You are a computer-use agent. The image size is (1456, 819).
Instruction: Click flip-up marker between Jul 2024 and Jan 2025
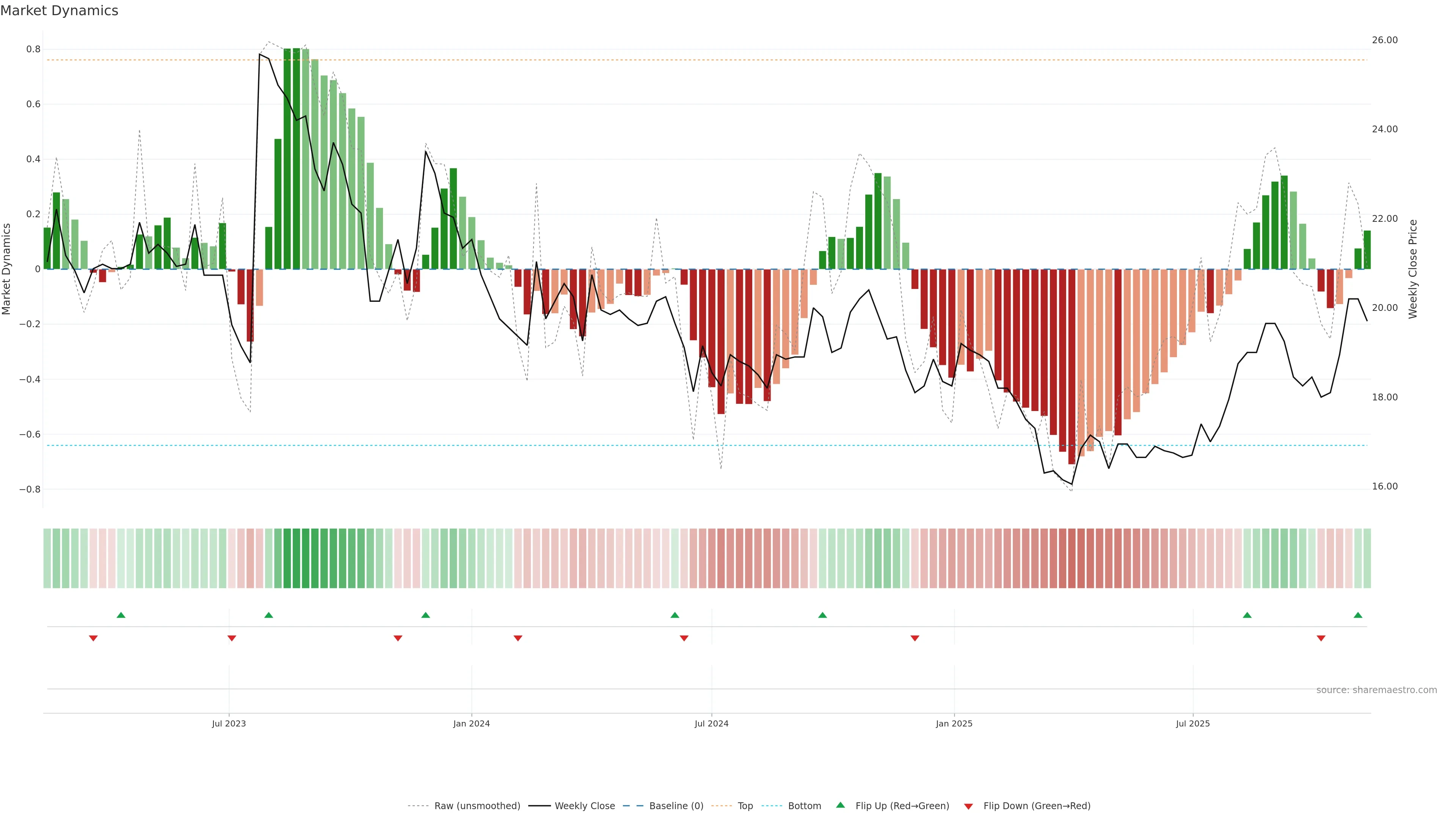(x=822, y=615)
